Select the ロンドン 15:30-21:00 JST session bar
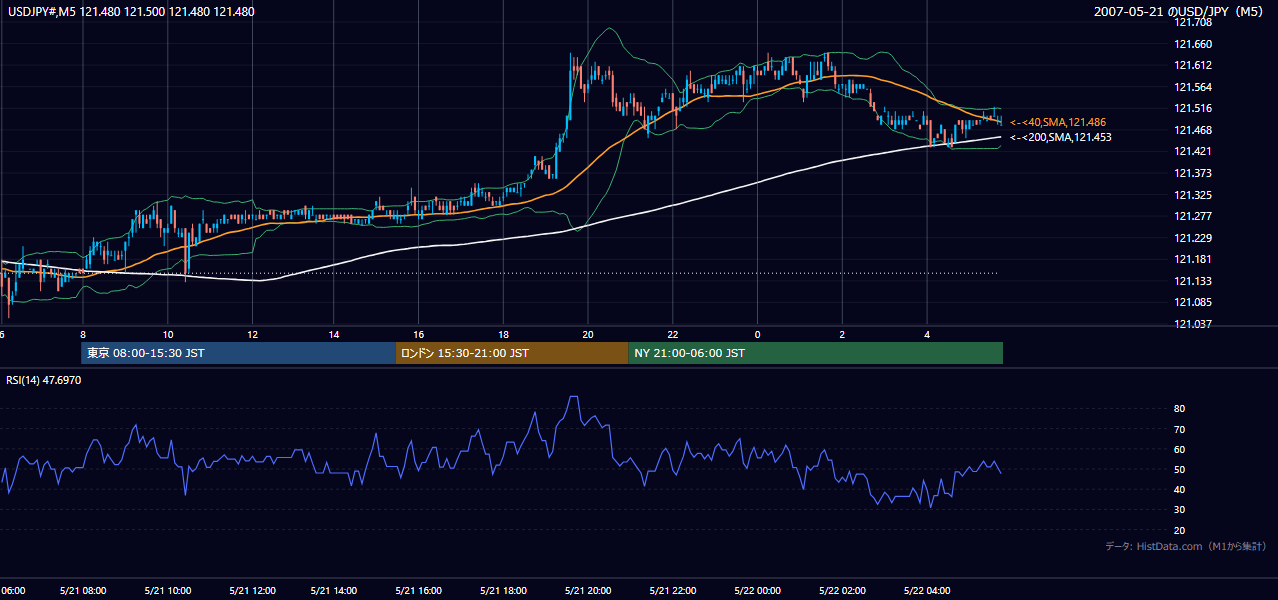 point(512,353)
